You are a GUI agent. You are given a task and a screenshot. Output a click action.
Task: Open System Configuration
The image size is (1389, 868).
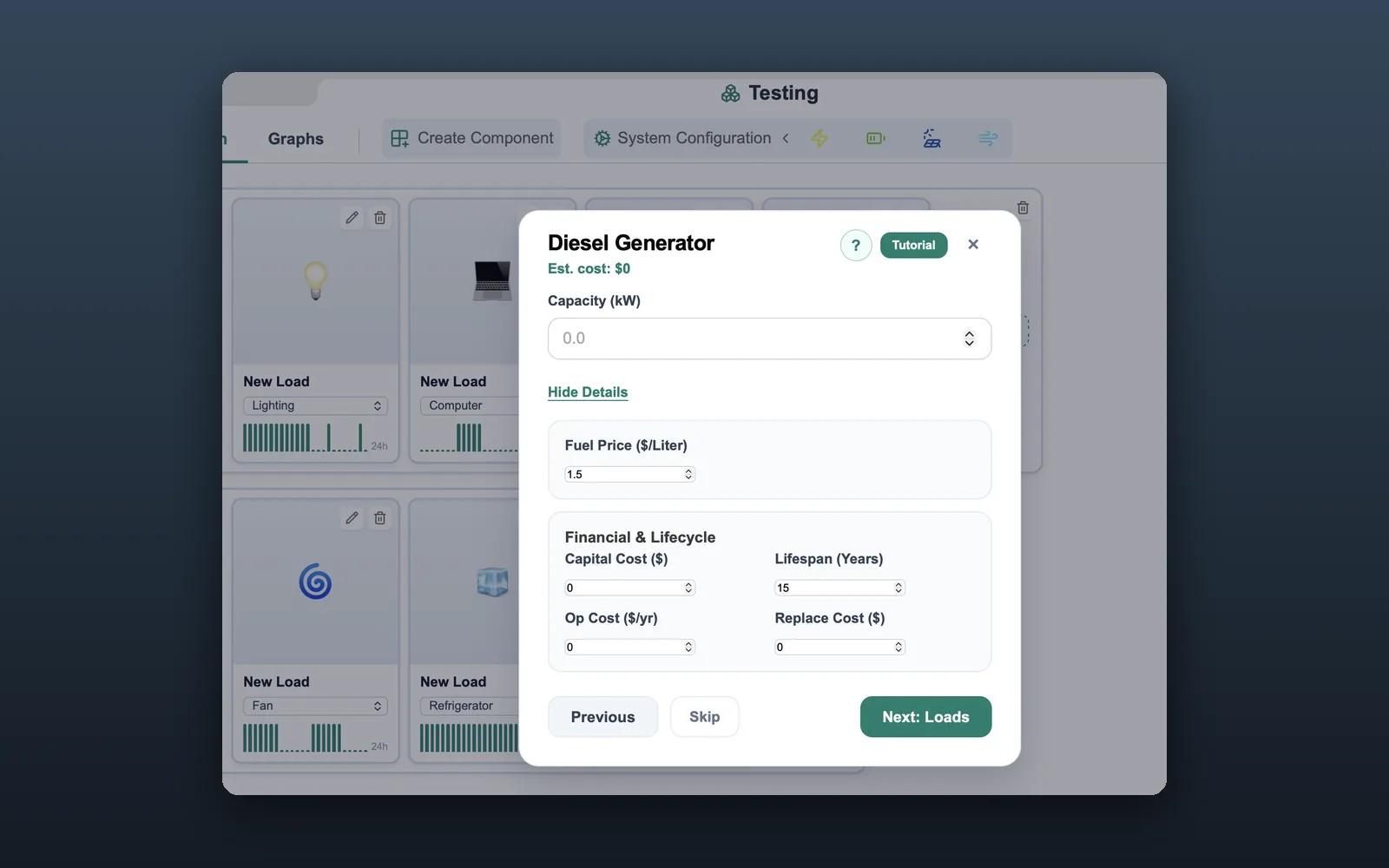pos(682,138)
